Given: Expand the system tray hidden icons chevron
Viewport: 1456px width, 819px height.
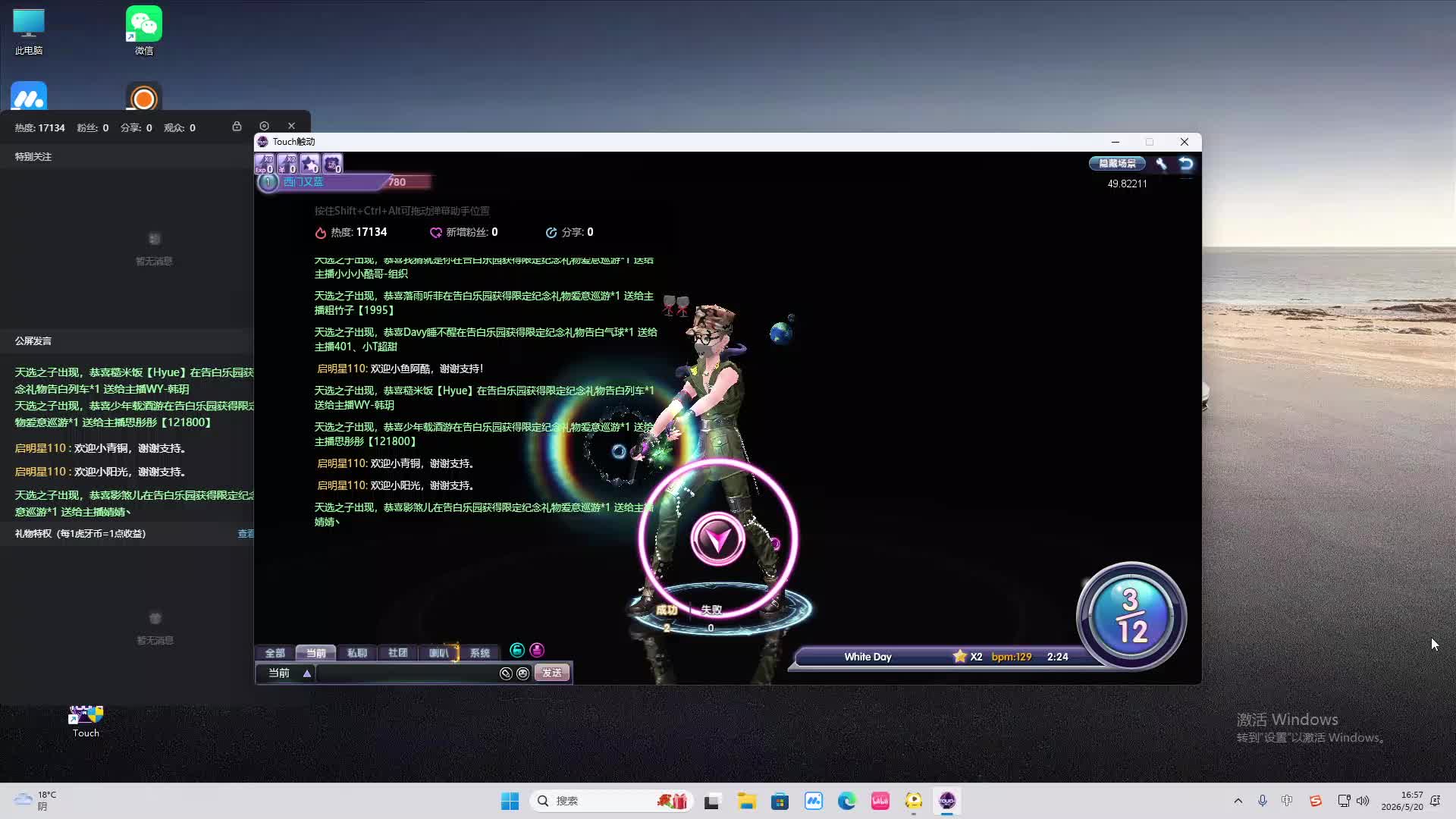Looking at the screenshot, I should point(1238,801).
